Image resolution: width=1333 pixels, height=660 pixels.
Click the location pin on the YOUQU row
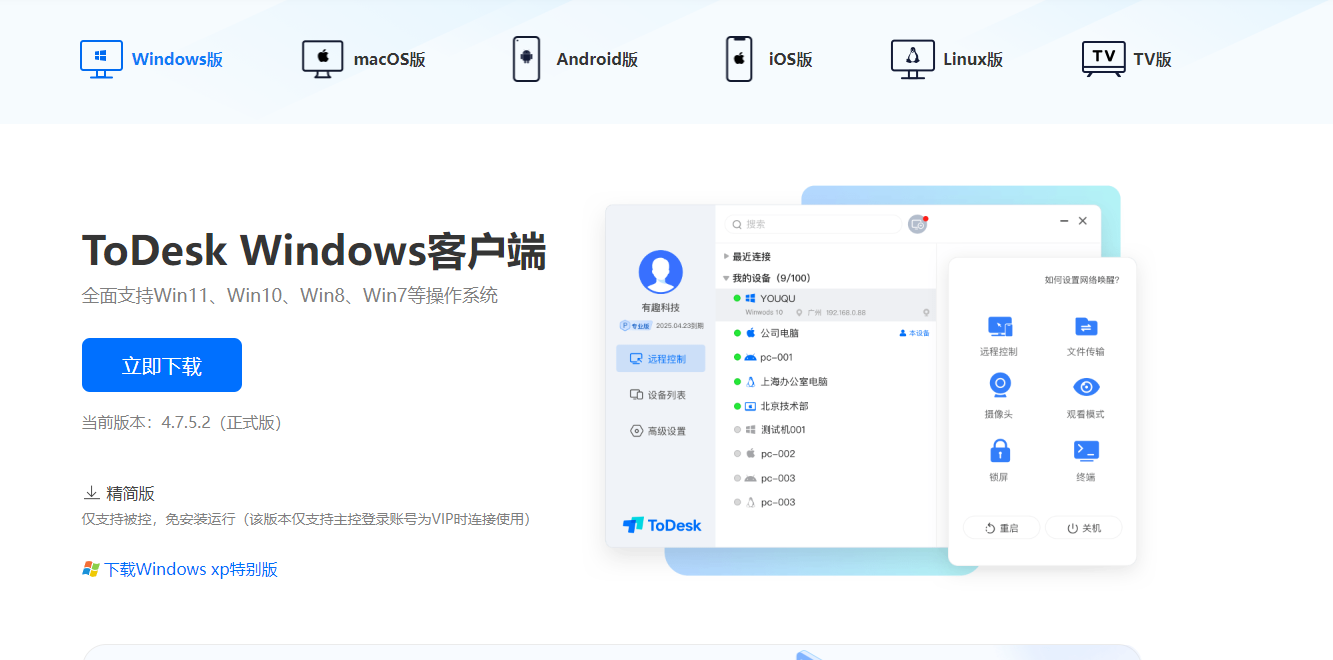click(x=926, y=313)
